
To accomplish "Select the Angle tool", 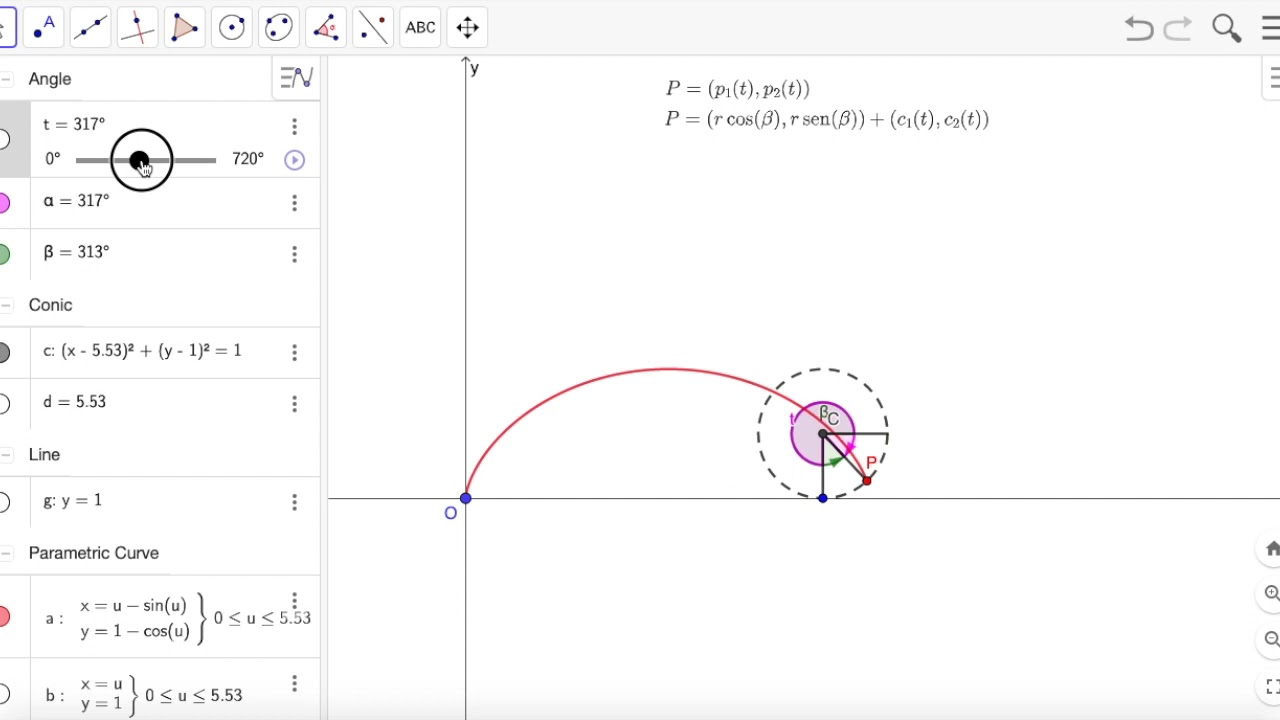I will click(325, 27).
